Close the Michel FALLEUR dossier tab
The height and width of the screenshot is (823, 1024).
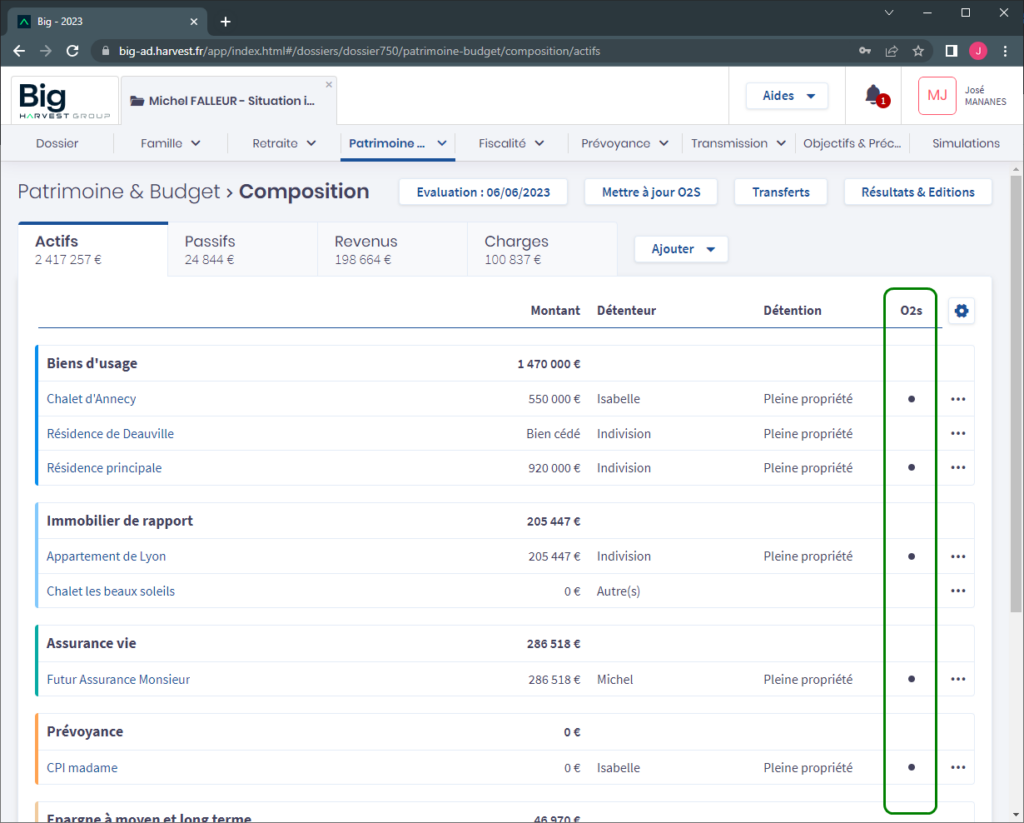tap(329, 84)
